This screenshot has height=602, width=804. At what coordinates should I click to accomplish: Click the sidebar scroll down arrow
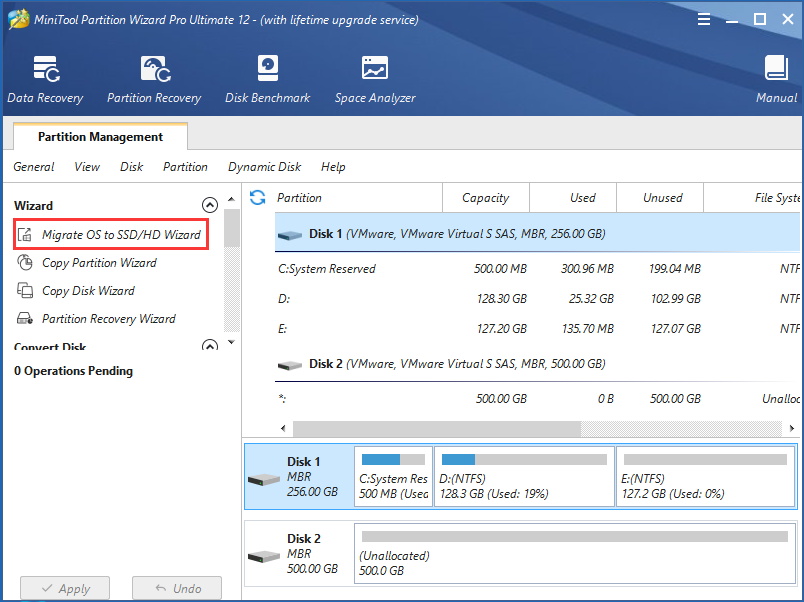(x=231, y=342)
